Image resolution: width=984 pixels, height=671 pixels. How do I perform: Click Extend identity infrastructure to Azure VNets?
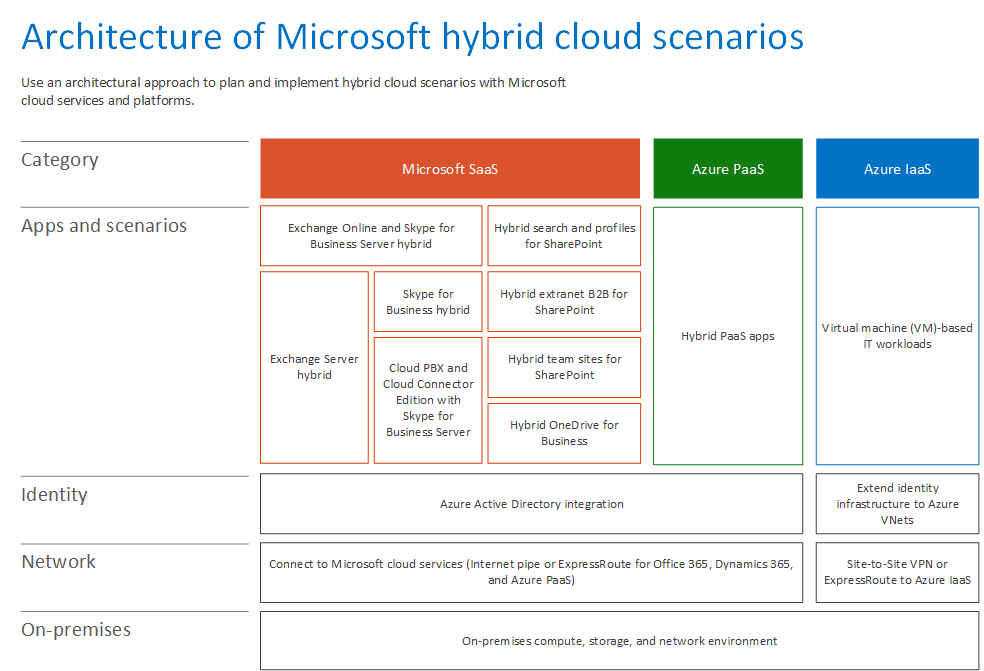pyautogui.click(x=897, y=504)
